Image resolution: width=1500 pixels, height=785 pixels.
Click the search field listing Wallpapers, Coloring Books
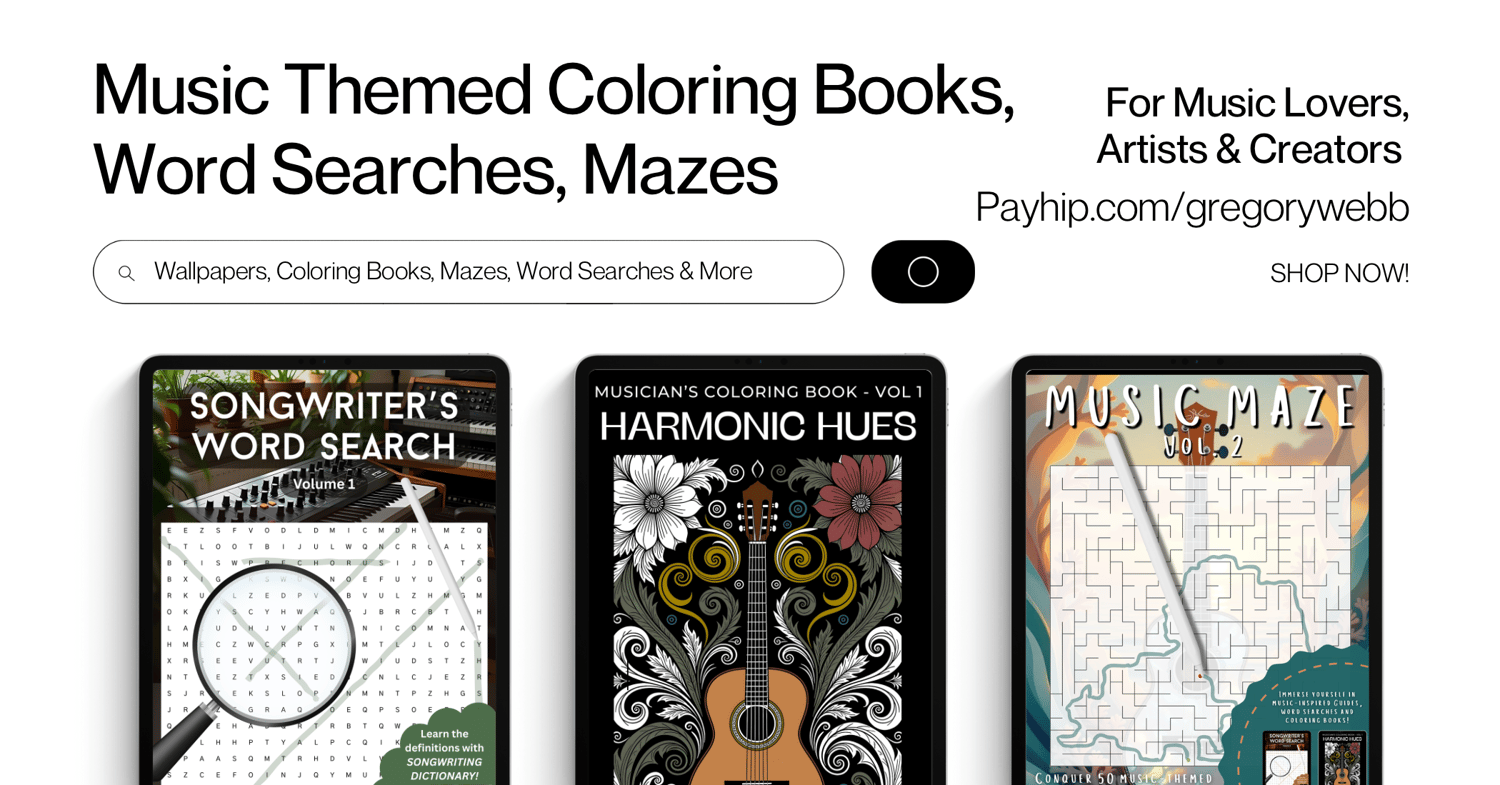click(x=468, y=272)
